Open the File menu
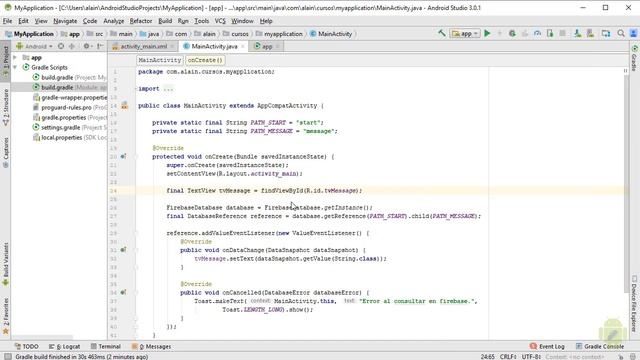Screen dimensions: 640x360 pyautogui.click(x=7, y=21)
